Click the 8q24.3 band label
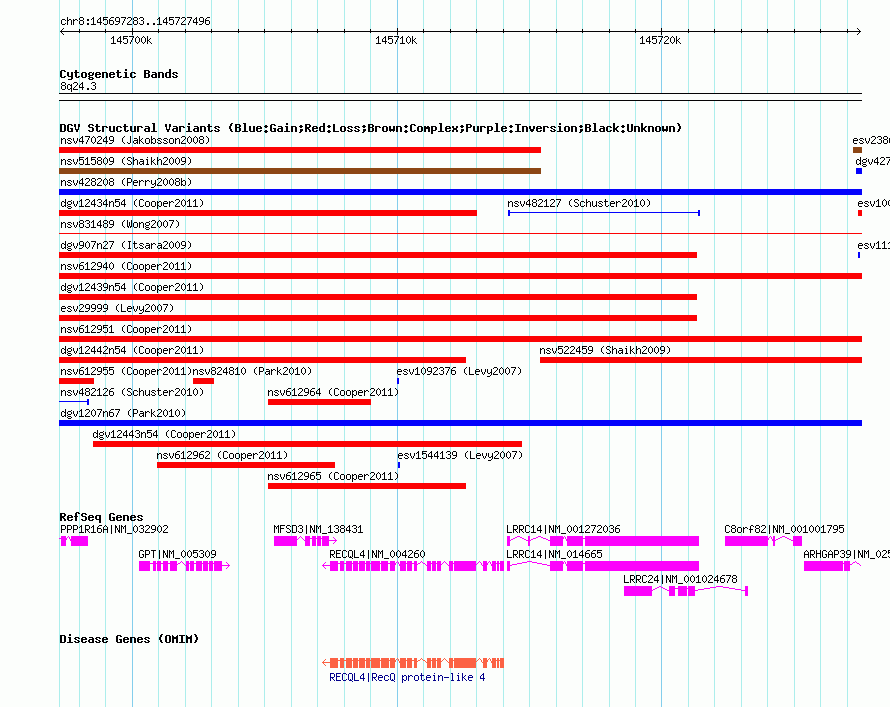Image resolution: width=890 pixels, height=707 pixels. [x=78, y=86]
